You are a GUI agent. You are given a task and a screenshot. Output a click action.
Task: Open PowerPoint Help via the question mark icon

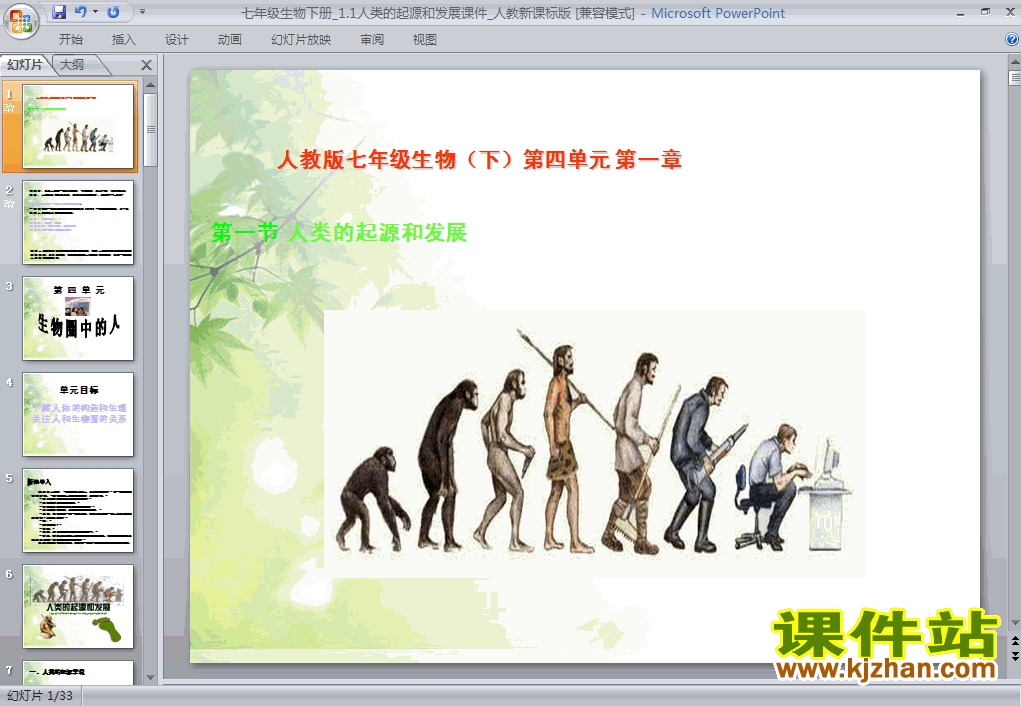click(x=1012, y=39)
